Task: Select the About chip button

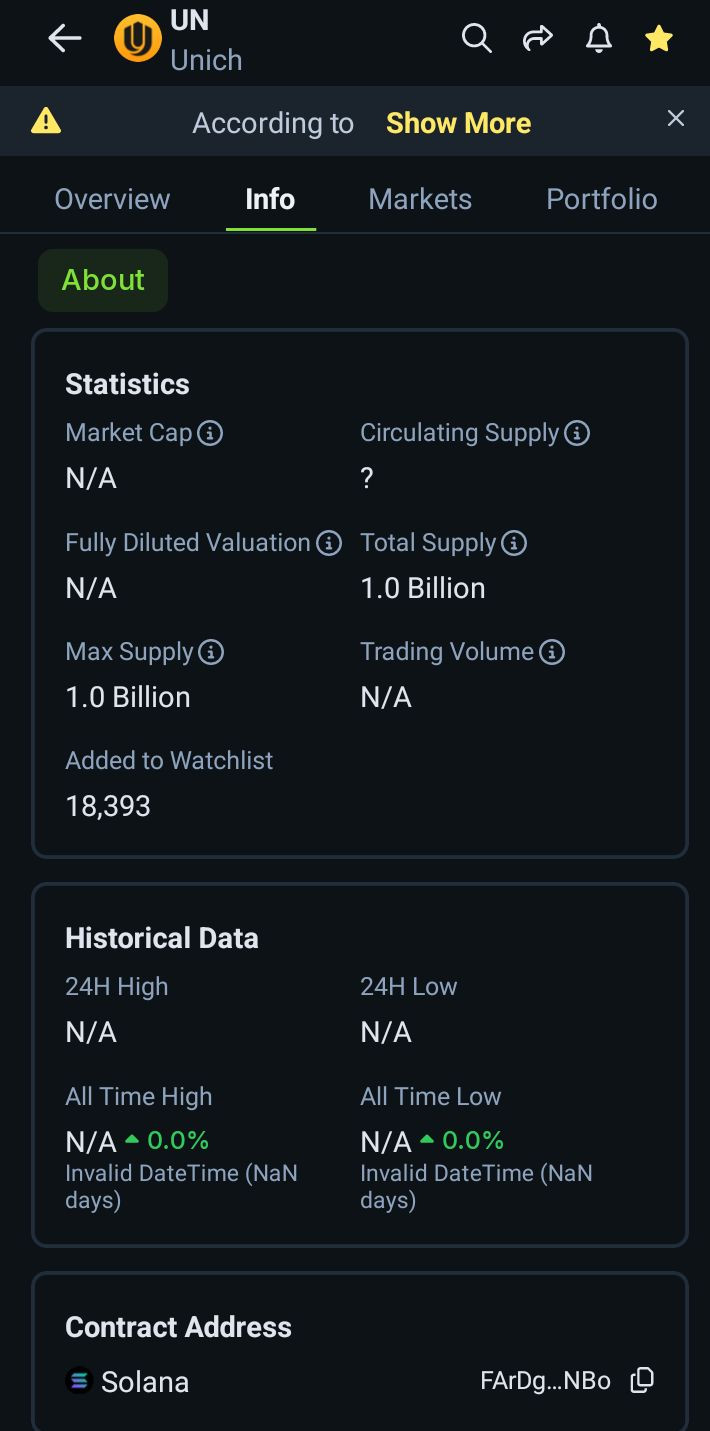Action: (103, 280)
